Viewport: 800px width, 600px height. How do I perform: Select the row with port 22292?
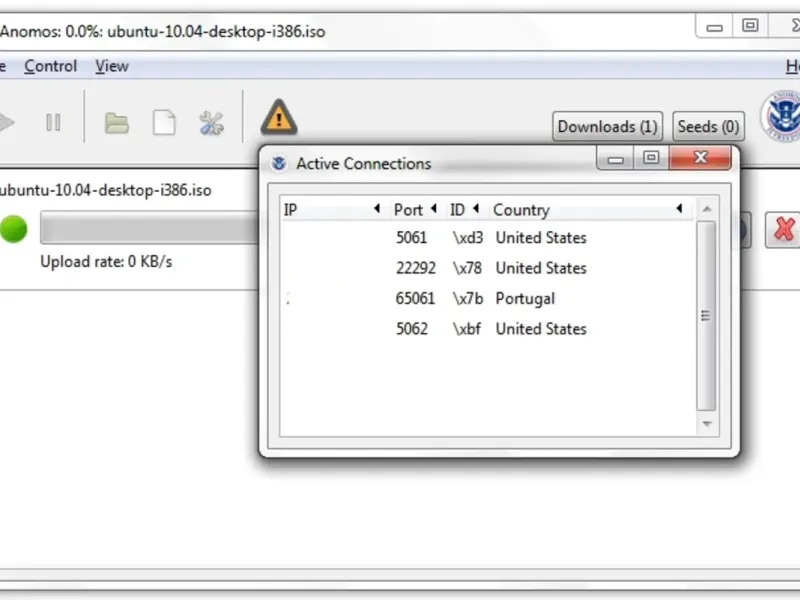pos(487,268)
